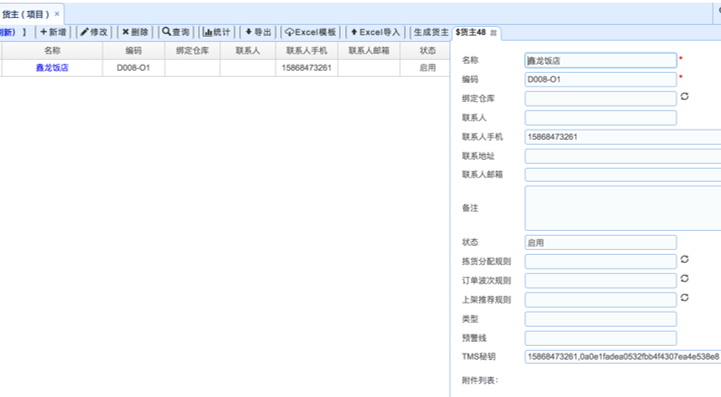
Task: Click the refresh icon beside 拣货分配规则 field
Action: pyautogui.click(x=684, y=259)
